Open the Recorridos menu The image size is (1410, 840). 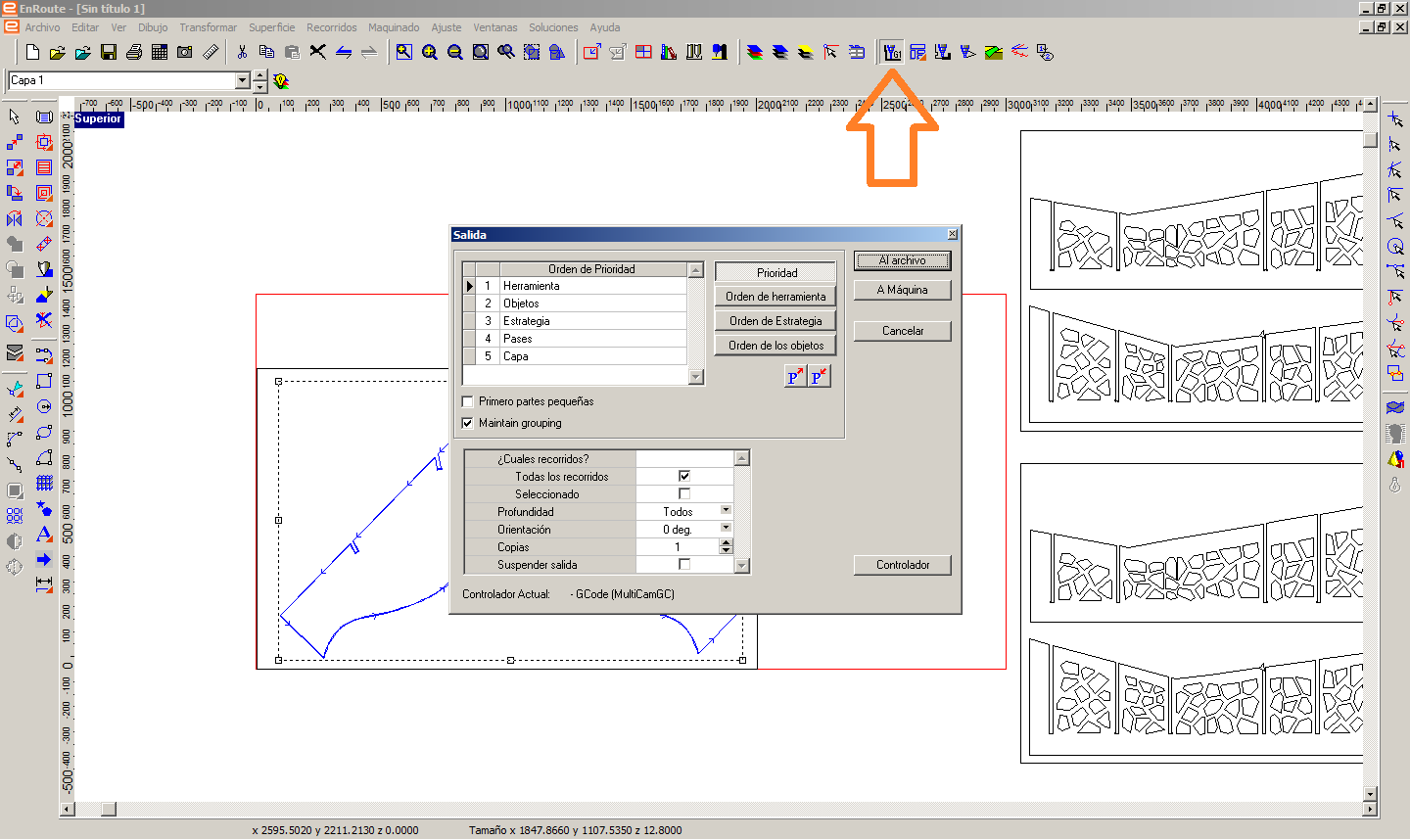(332, 27)
